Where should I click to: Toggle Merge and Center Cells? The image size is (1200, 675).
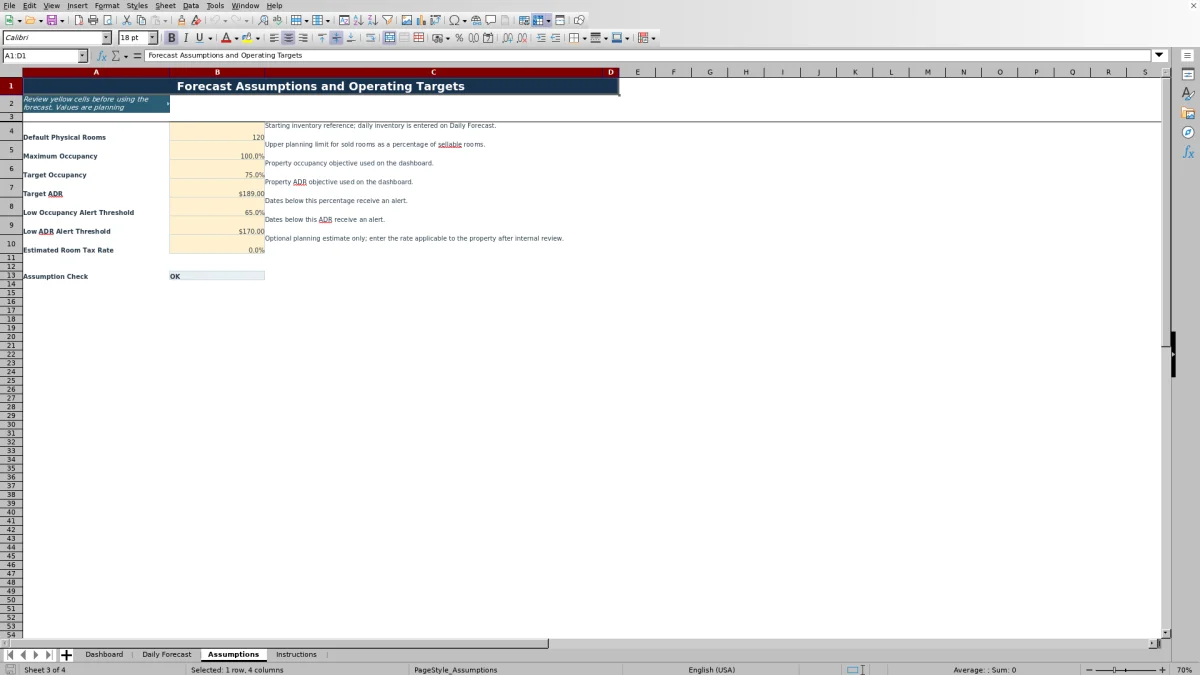click(389, 38)
